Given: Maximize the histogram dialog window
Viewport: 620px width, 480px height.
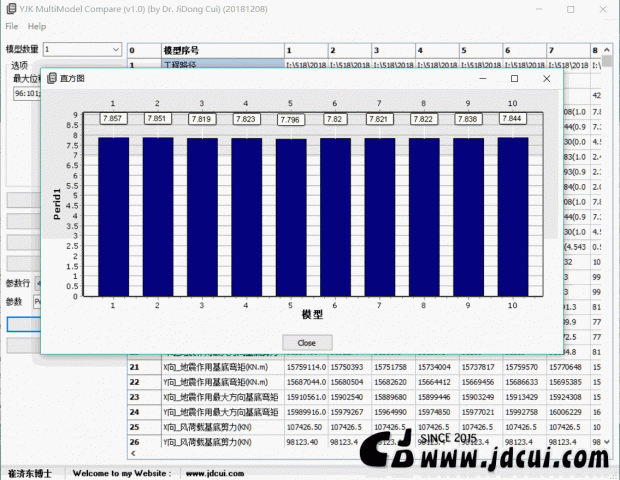Looking at the screenshot, I should tap(514, 78).
